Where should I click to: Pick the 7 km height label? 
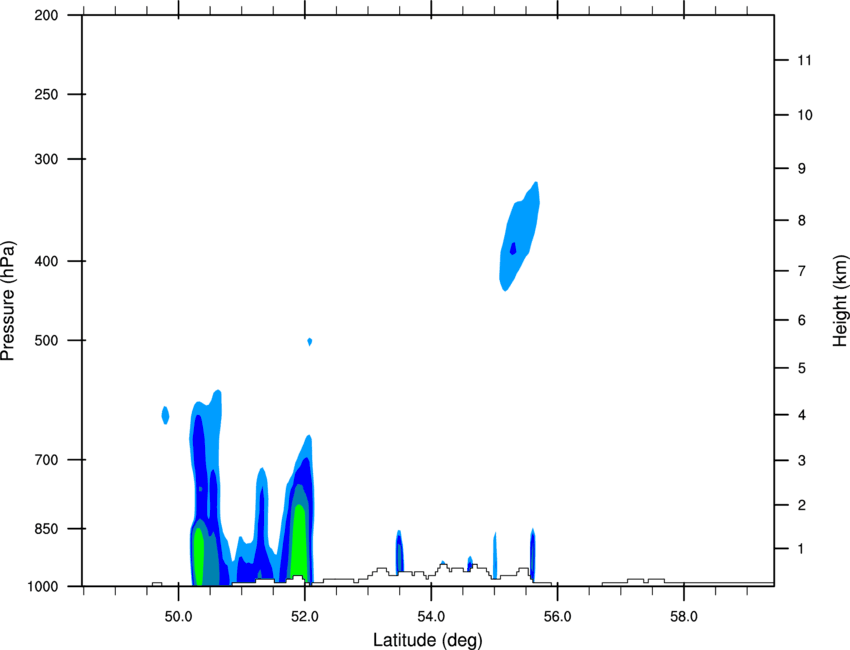(x=802, y=271)
